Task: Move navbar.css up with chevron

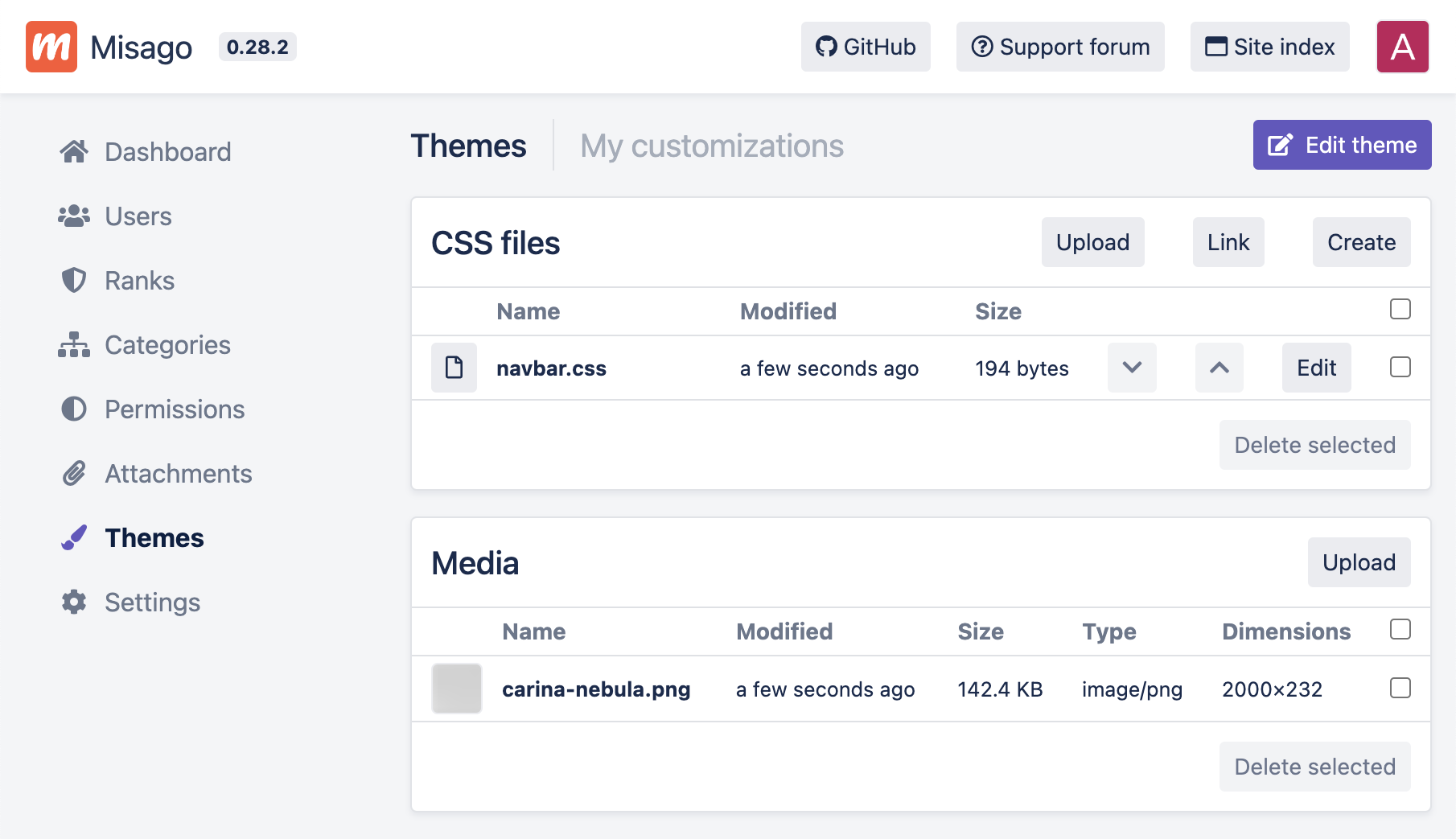Action: click(1219, 368)
